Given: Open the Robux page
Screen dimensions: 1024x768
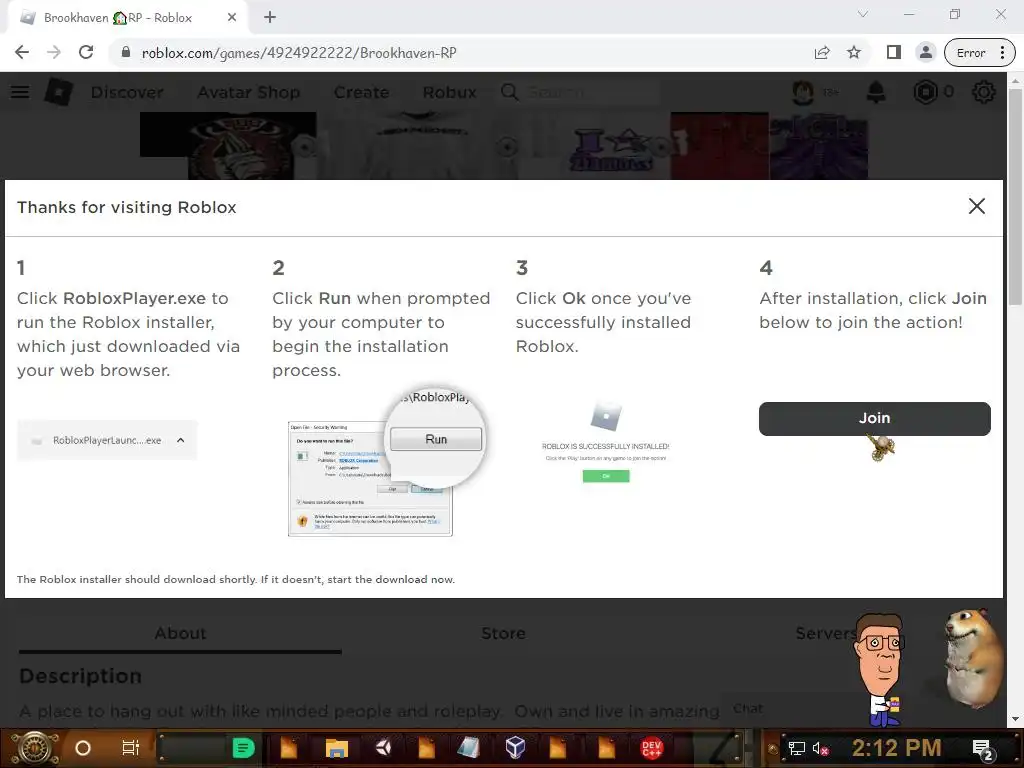Looking at the screenshot, I should tap(449, 92).
